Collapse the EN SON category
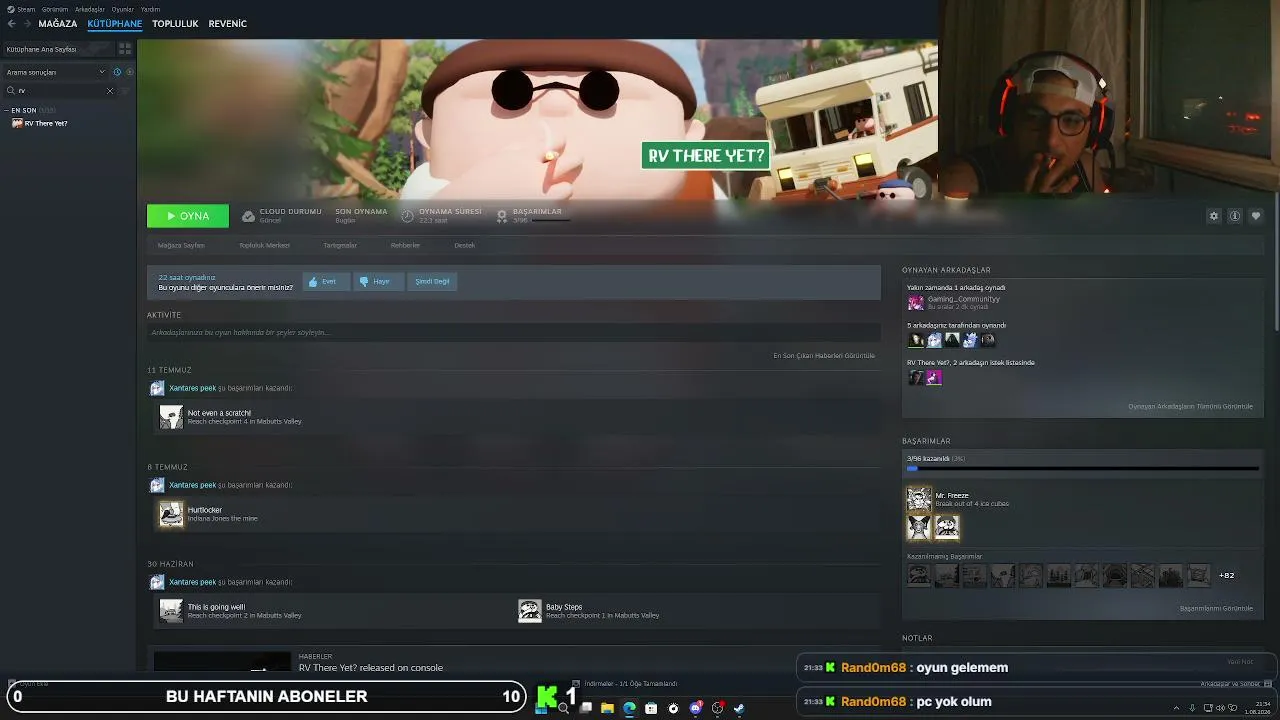 pyautogui.click(x=8, y=110)
